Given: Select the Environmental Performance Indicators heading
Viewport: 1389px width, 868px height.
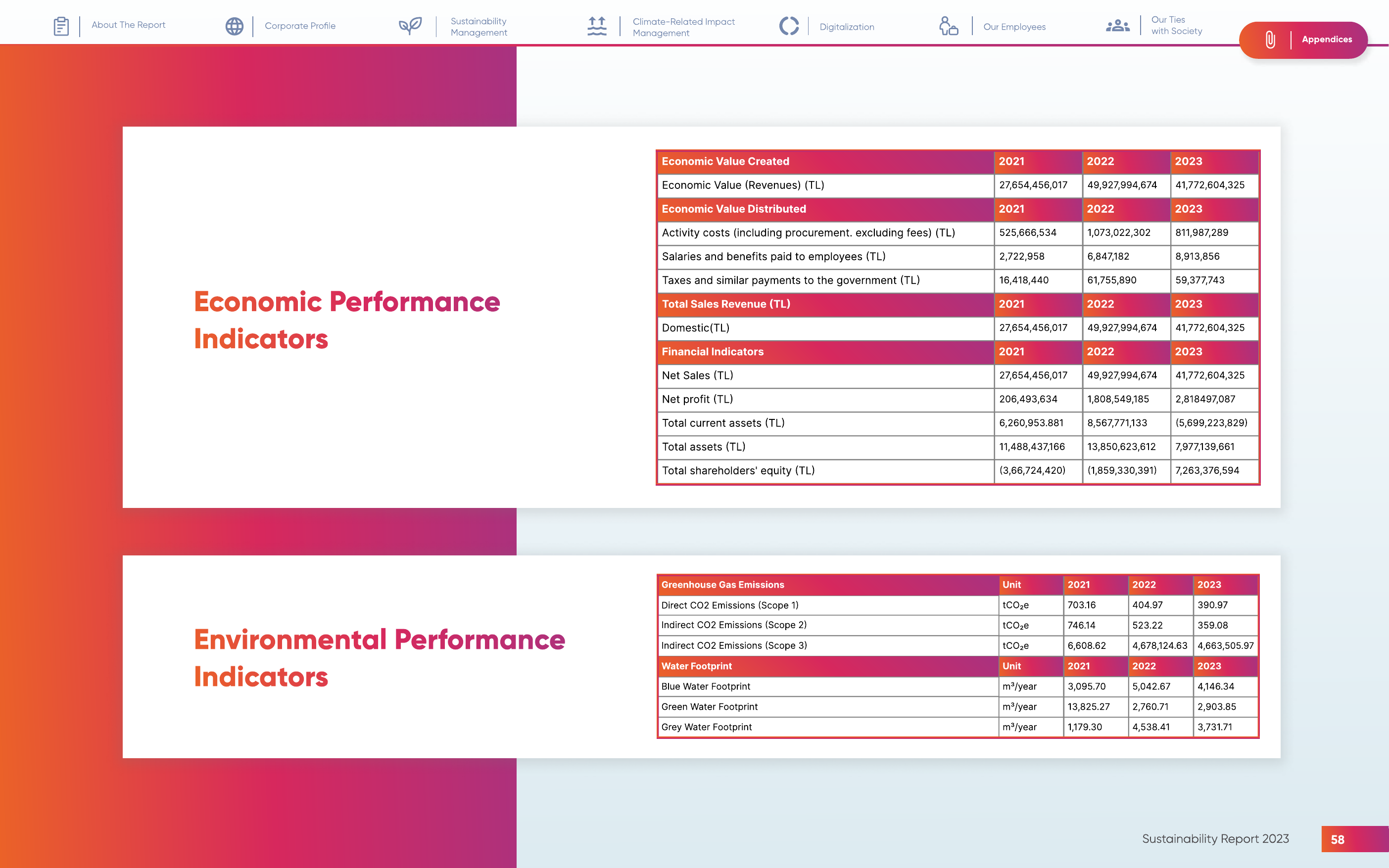Looking at the screenshot, I should pyautogui.click(x=379, y=658).
